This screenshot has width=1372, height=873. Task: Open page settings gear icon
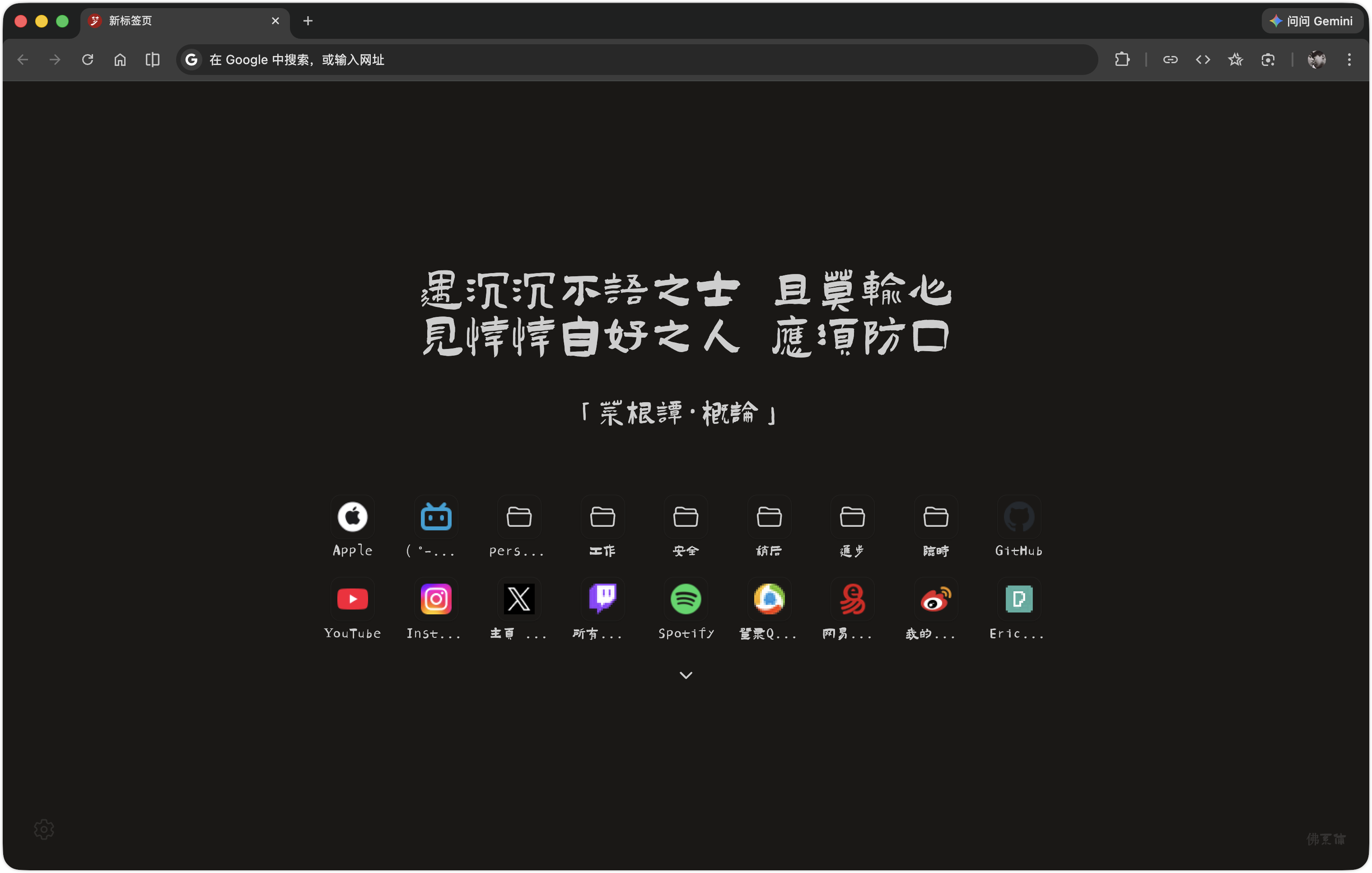click(x=44, y=829)
